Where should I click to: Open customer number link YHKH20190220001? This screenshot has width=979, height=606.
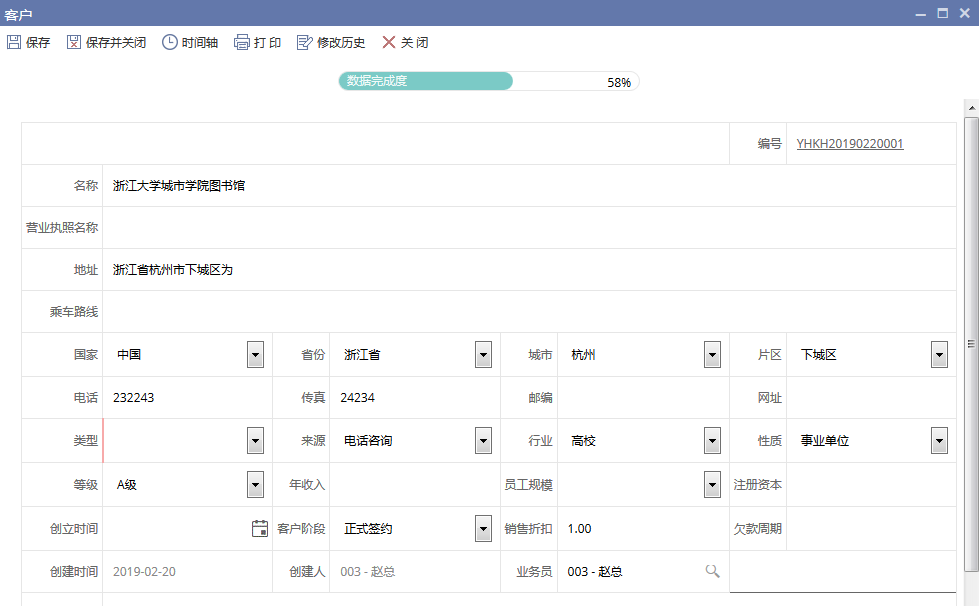(x=849, y=144)
